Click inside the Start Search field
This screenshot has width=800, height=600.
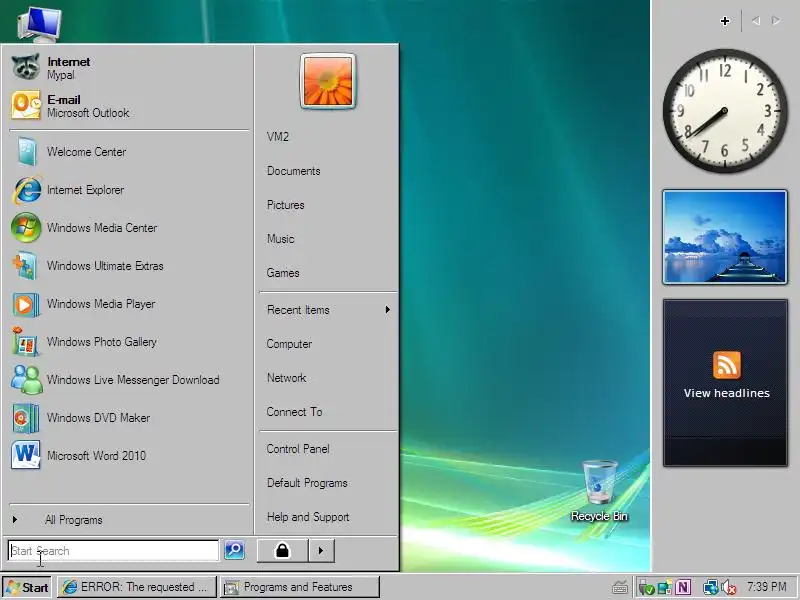(x=113, y=551)
